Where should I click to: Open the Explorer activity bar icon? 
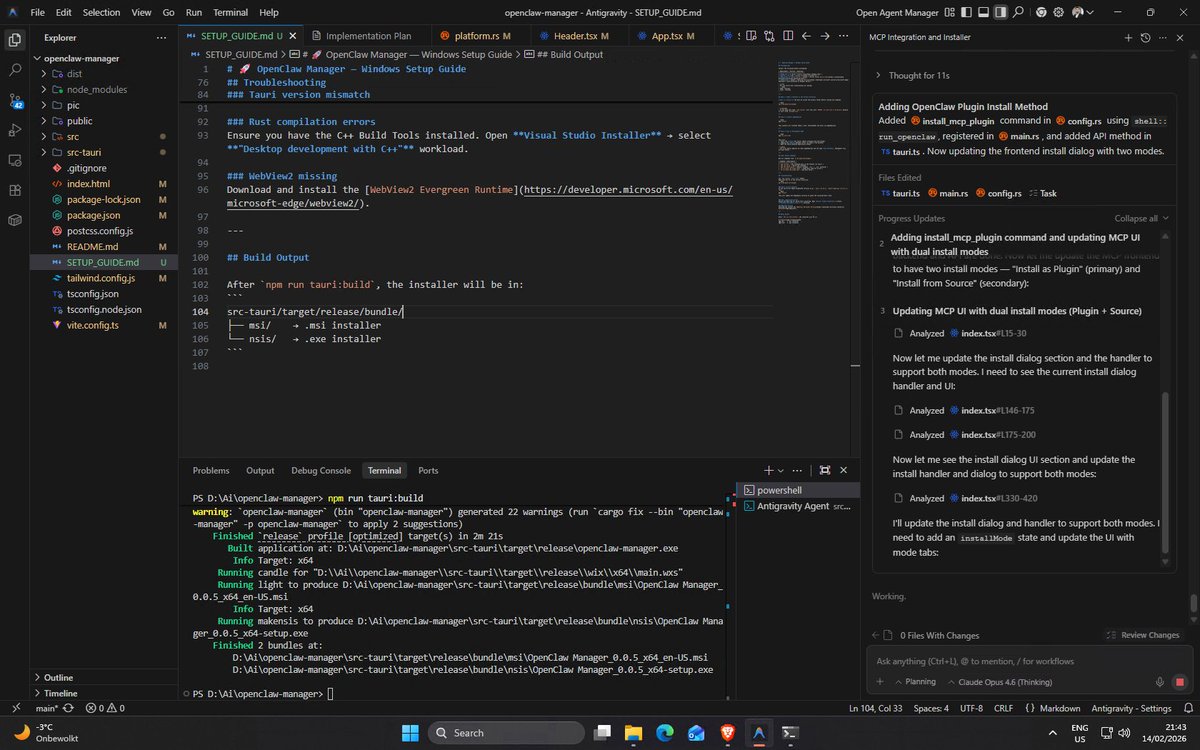[15, 41]
